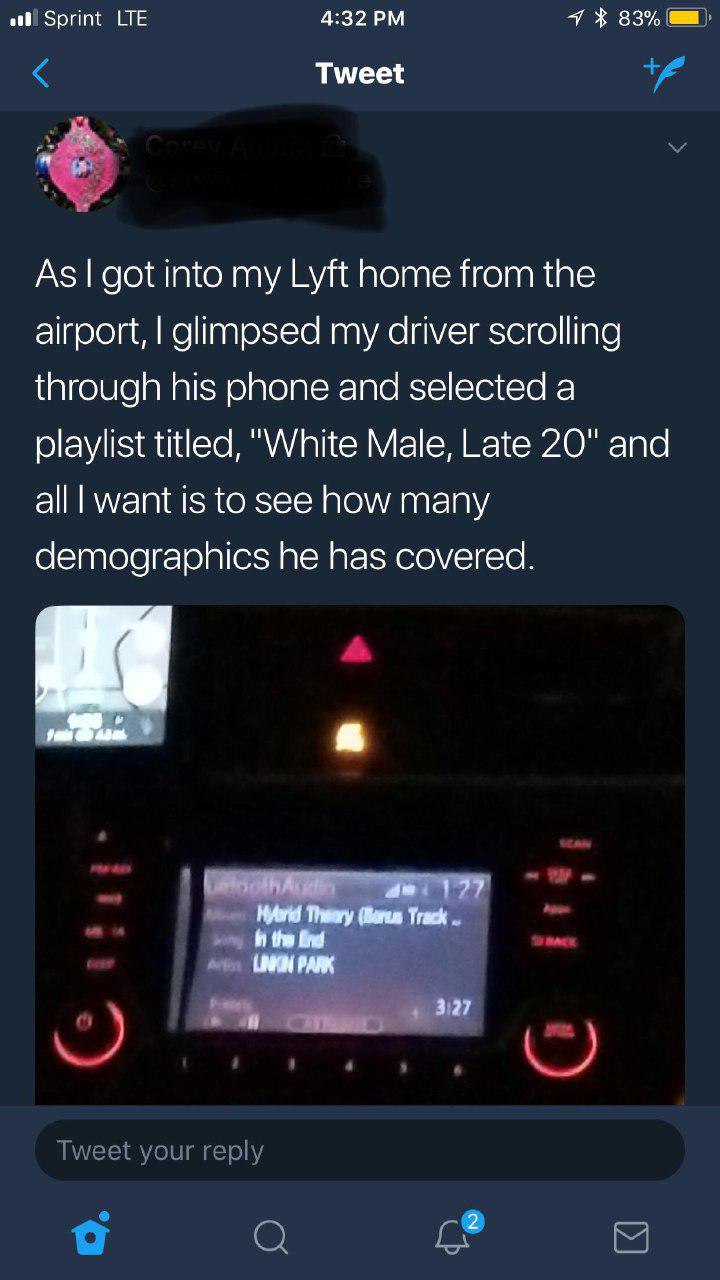Open the author's pink profile avatar
The width and height of the screenshot is (720, 1280).
(x=82, y=165)
